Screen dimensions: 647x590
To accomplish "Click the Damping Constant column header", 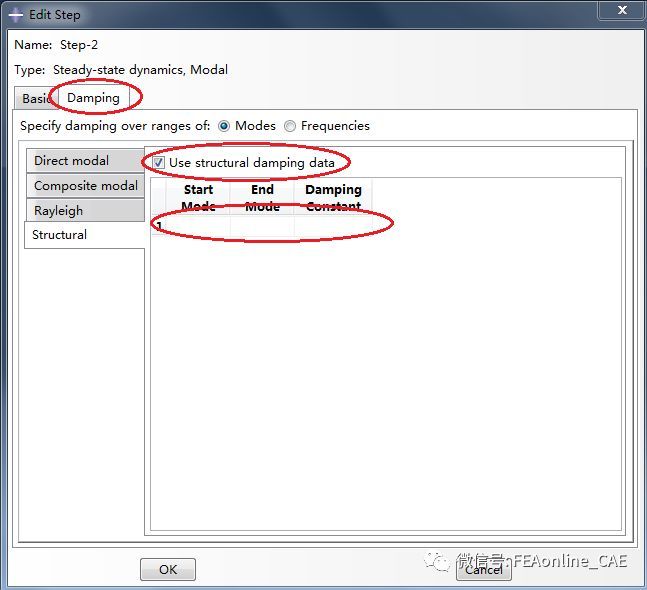I will [x=333, y=197].
